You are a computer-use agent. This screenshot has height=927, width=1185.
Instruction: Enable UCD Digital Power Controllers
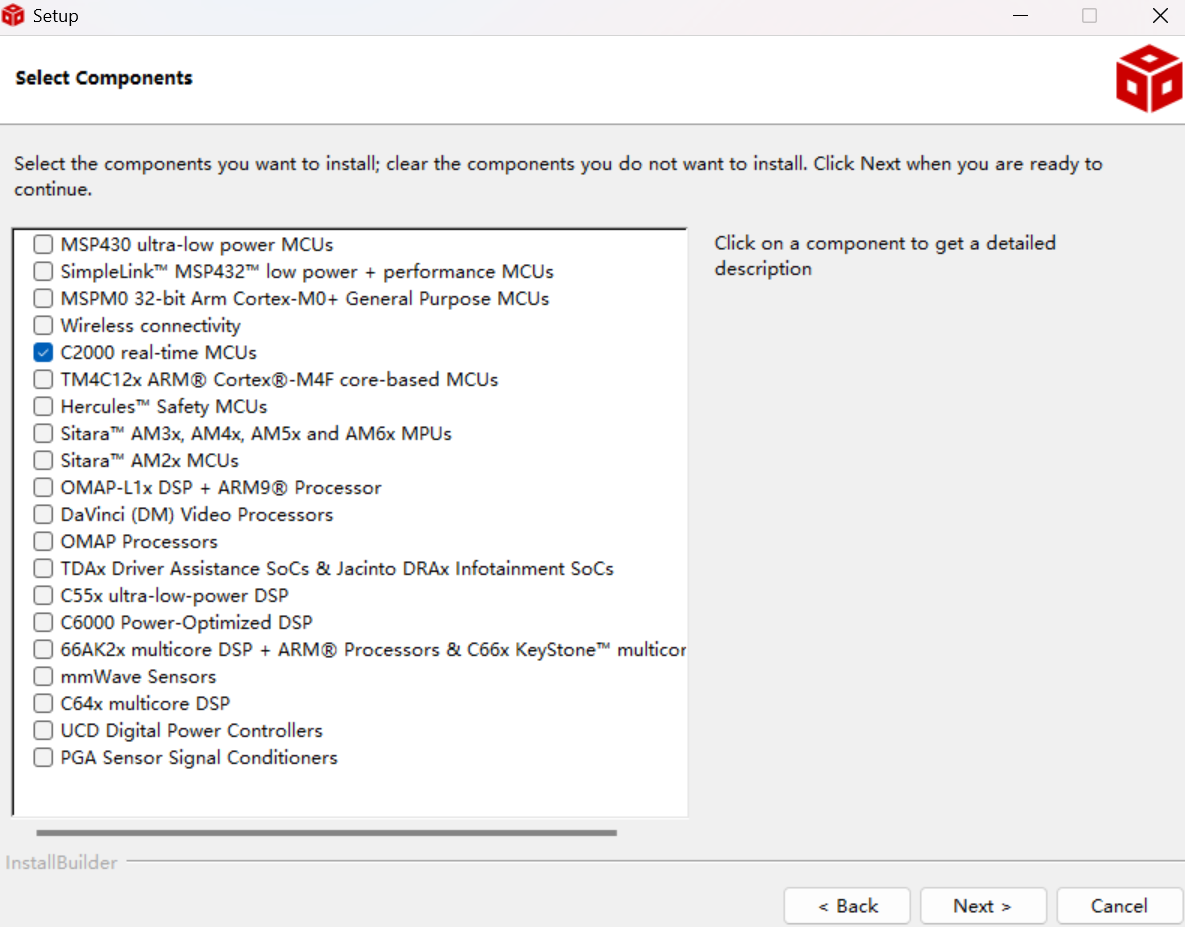(43, 730)
